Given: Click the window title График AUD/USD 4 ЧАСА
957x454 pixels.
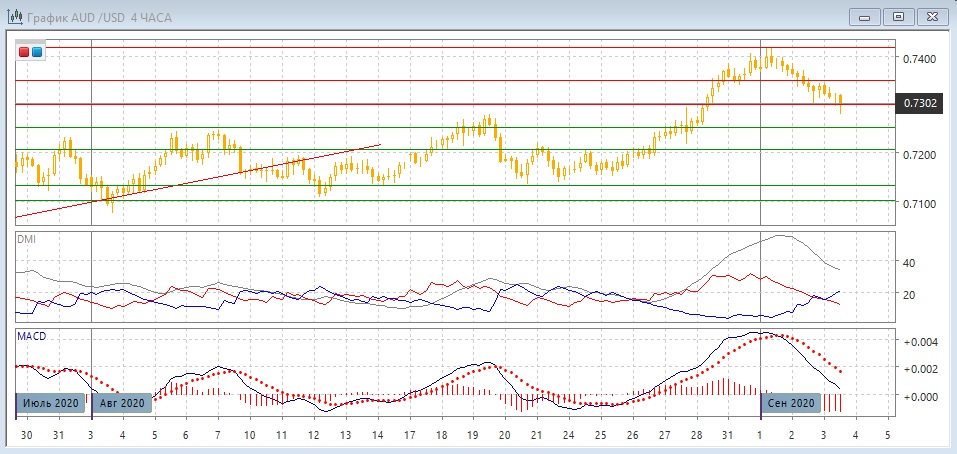Looking at the screenshot, I should pyautogui.click(x=90, y=17).
